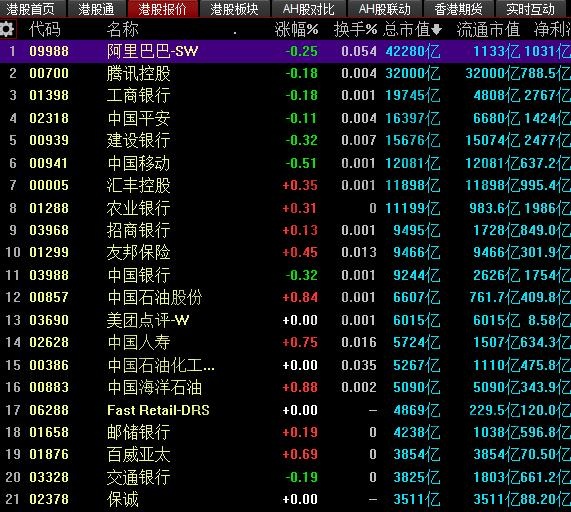Select 邮储银行 stock

click(x=138, y=432)
